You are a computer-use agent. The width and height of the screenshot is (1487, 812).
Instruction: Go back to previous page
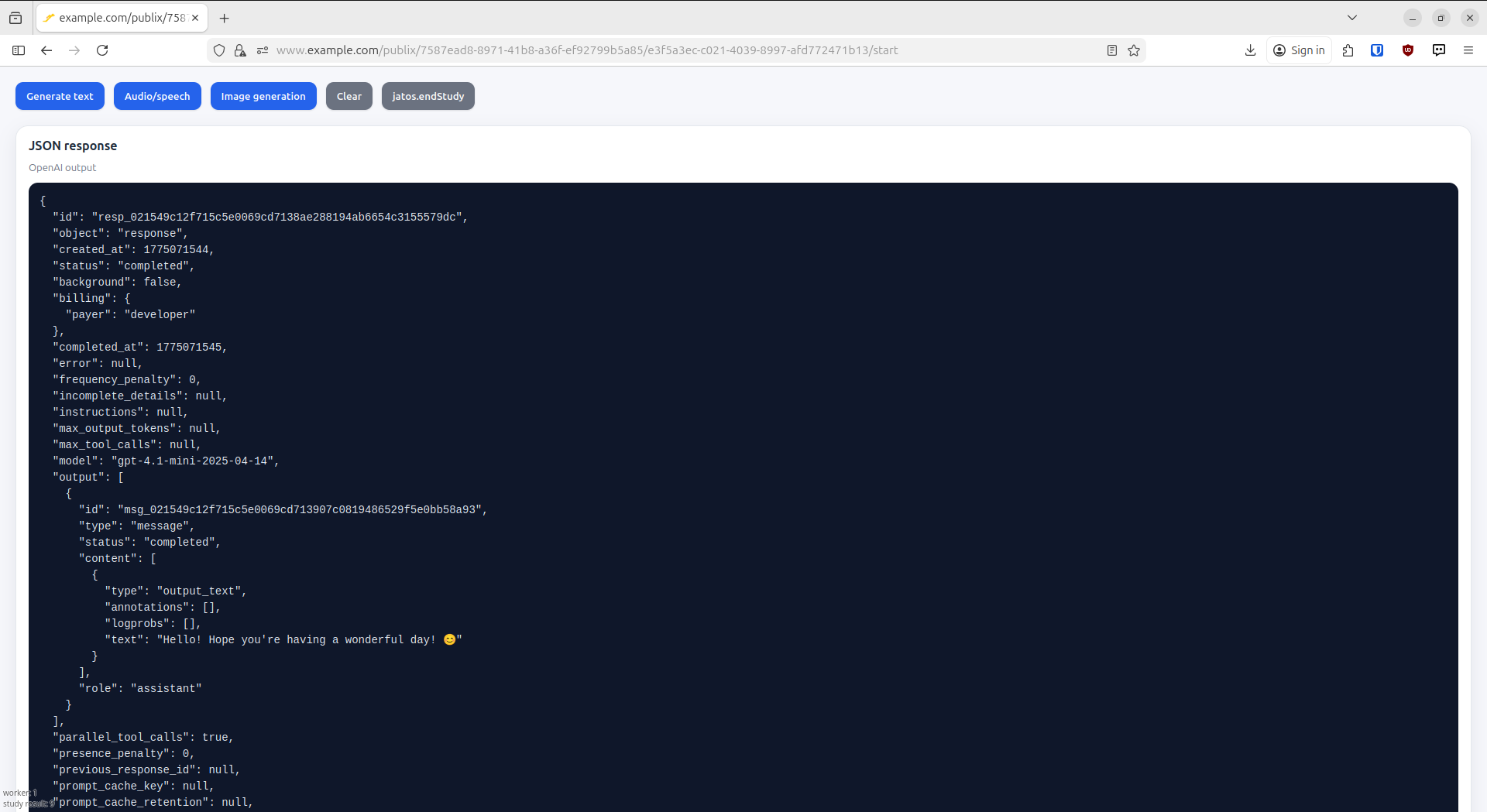point(46,50)
